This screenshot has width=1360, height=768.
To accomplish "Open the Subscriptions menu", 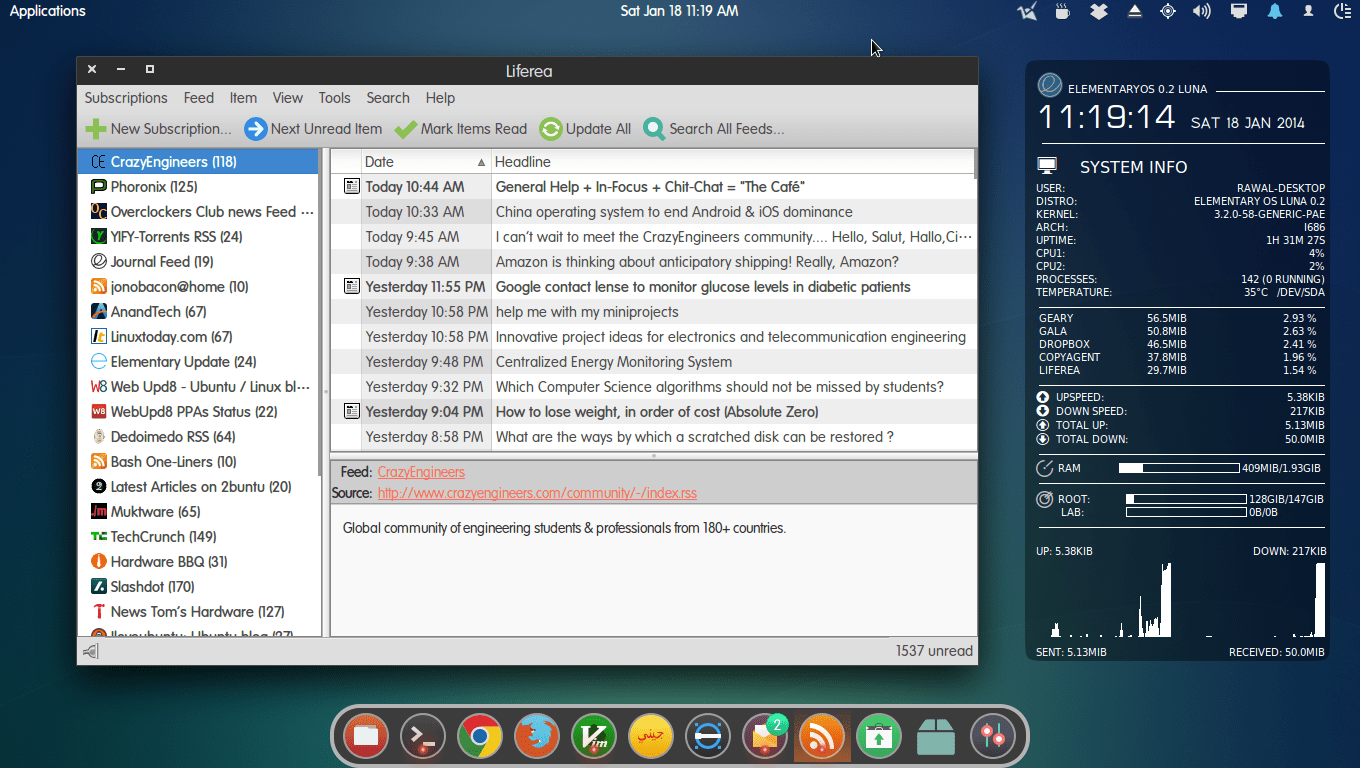I will pos(126,98).
